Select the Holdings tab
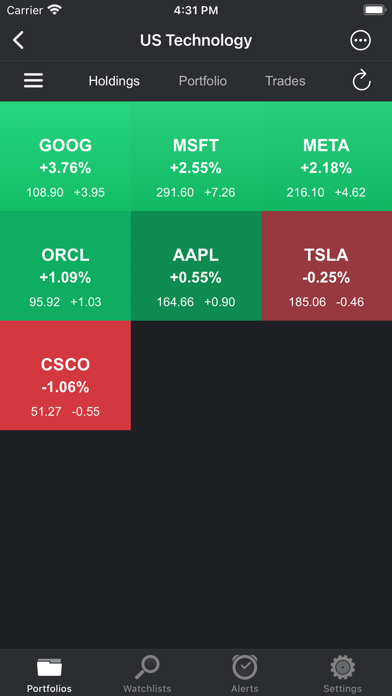This screenshot has height=696, width=392. 114,81
